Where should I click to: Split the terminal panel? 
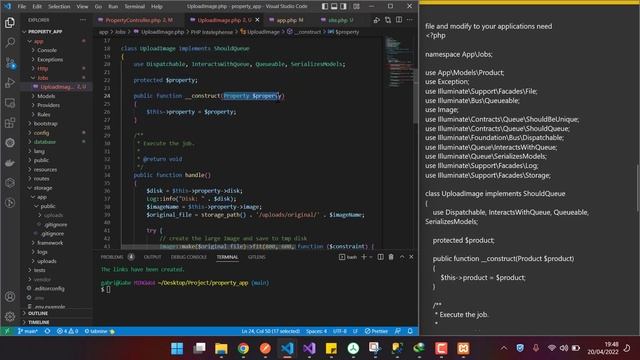380,257
